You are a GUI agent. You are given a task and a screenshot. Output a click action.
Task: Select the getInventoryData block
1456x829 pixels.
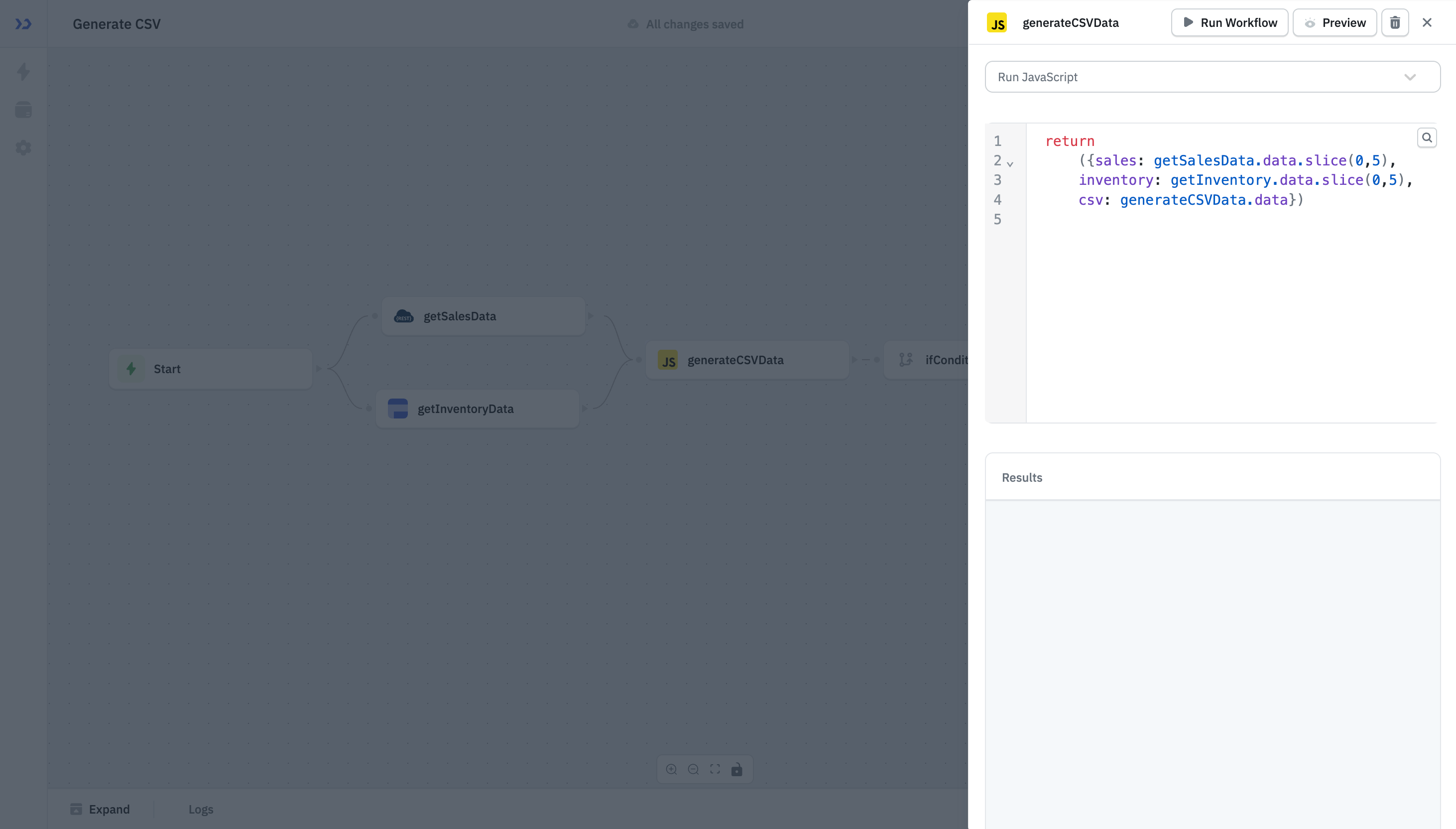[x=477, y=408]
